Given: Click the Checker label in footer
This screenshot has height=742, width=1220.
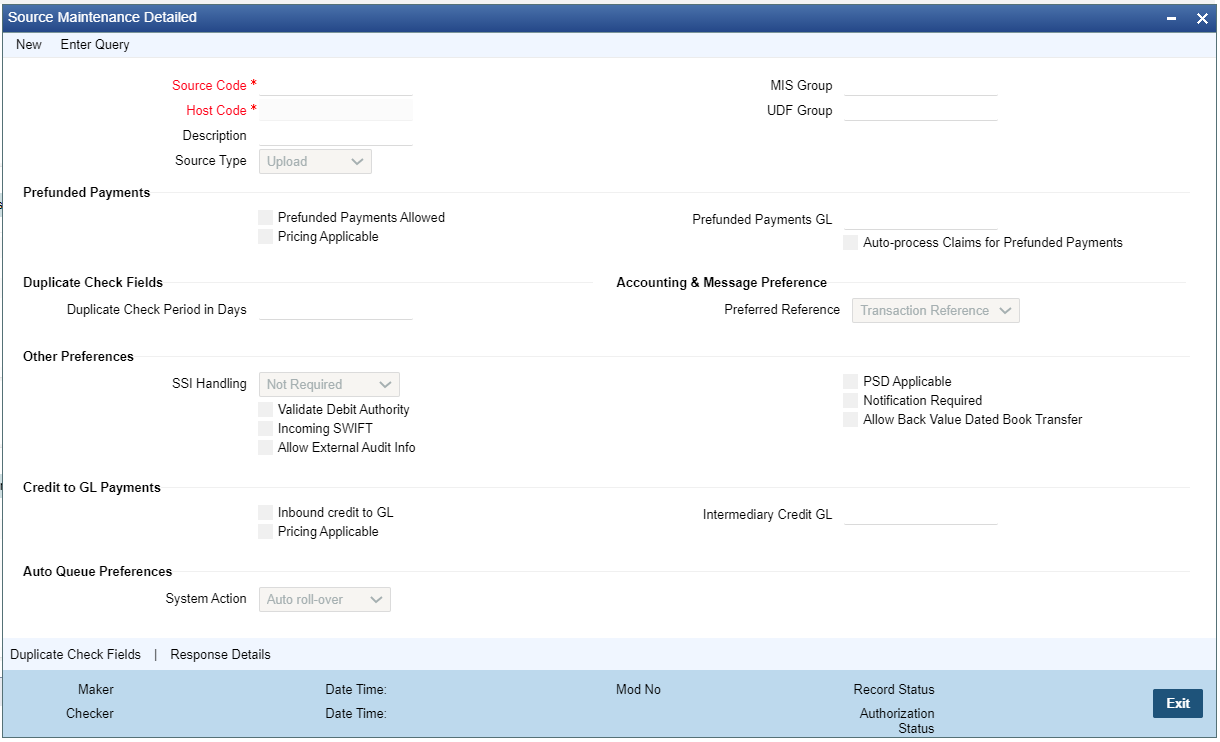Looking at the screenshot, I should [x=90, y=713].
